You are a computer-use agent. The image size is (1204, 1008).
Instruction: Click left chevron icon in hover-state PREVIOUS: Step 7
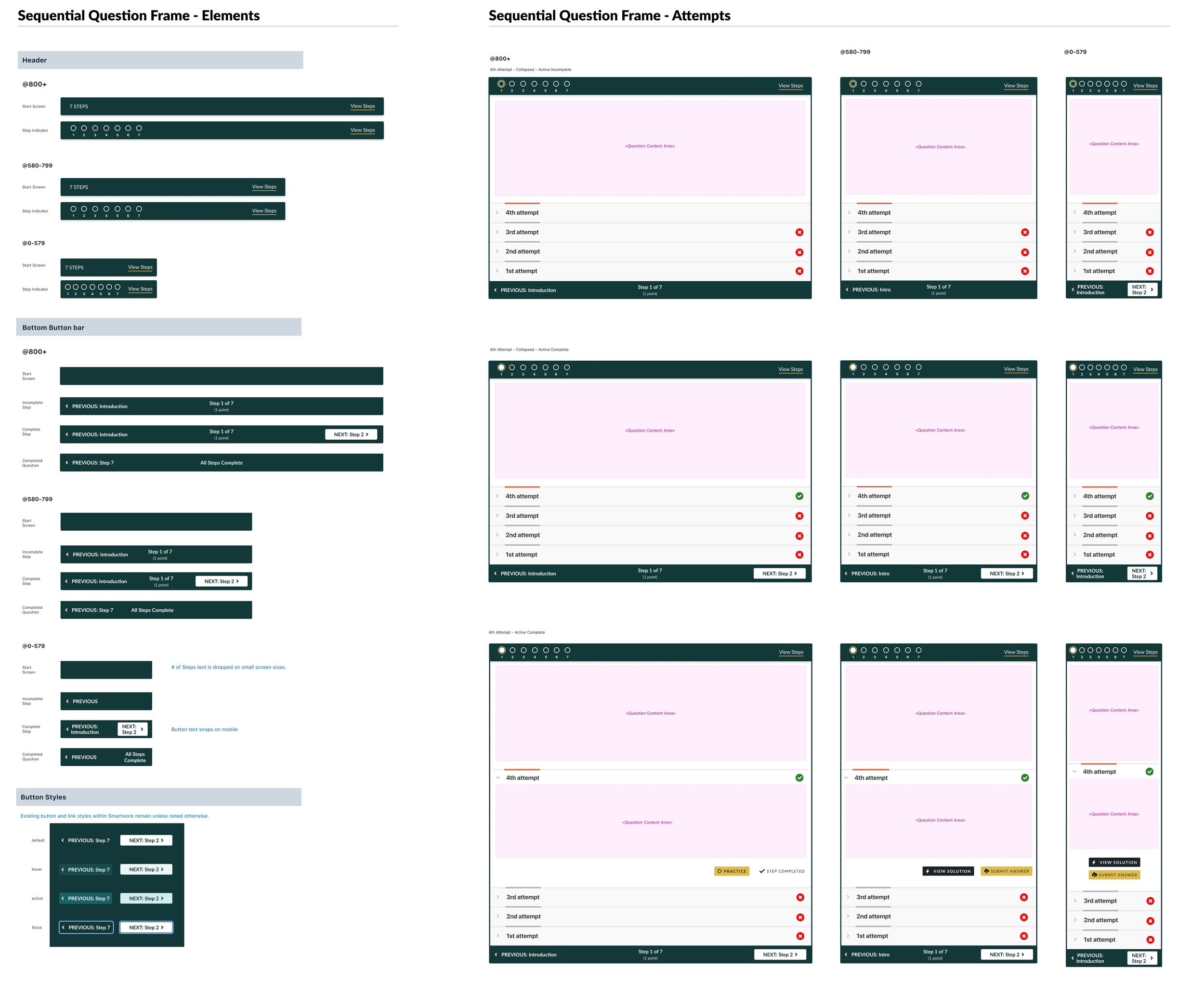[63, 869]
